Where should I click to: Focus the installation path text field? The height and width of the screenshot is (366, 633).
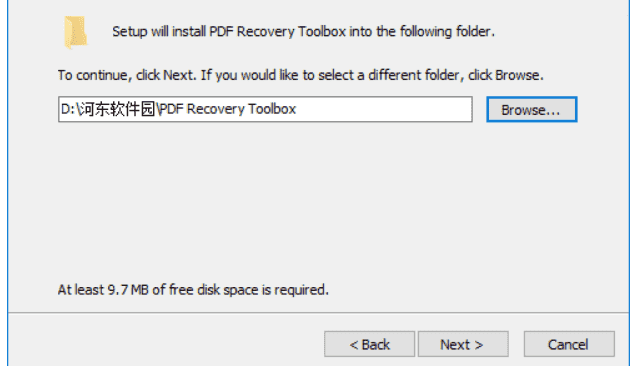[x=265, y=109]
